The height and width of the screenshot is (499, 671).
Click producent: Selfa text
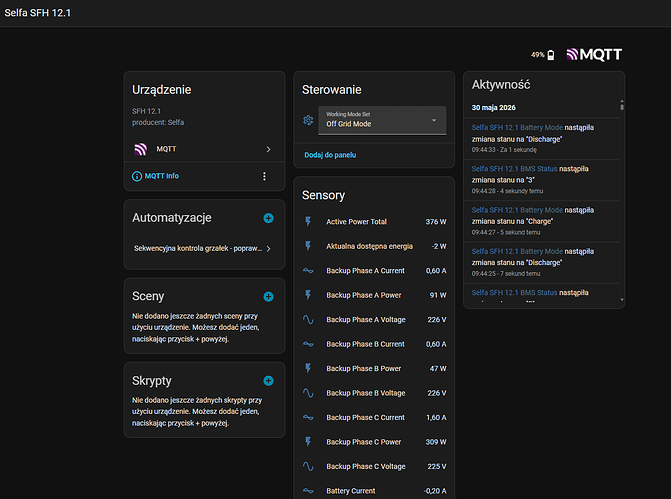point(158,122)
